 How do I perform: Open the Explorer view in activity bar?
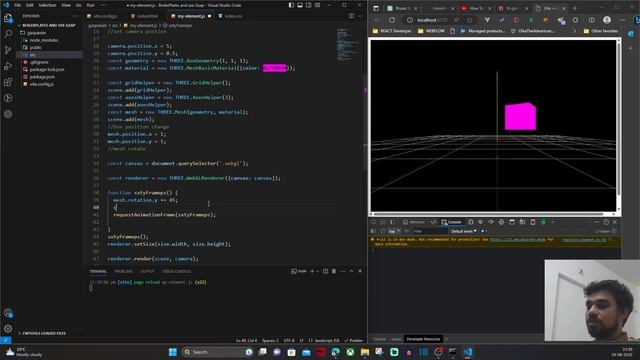(x=8, y=18)
